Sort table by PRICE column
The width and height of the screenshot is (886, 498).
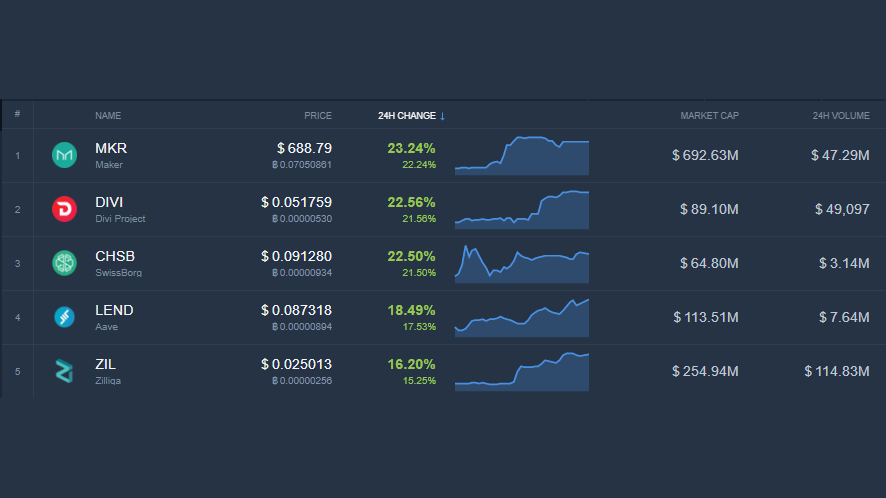point(318,115)
